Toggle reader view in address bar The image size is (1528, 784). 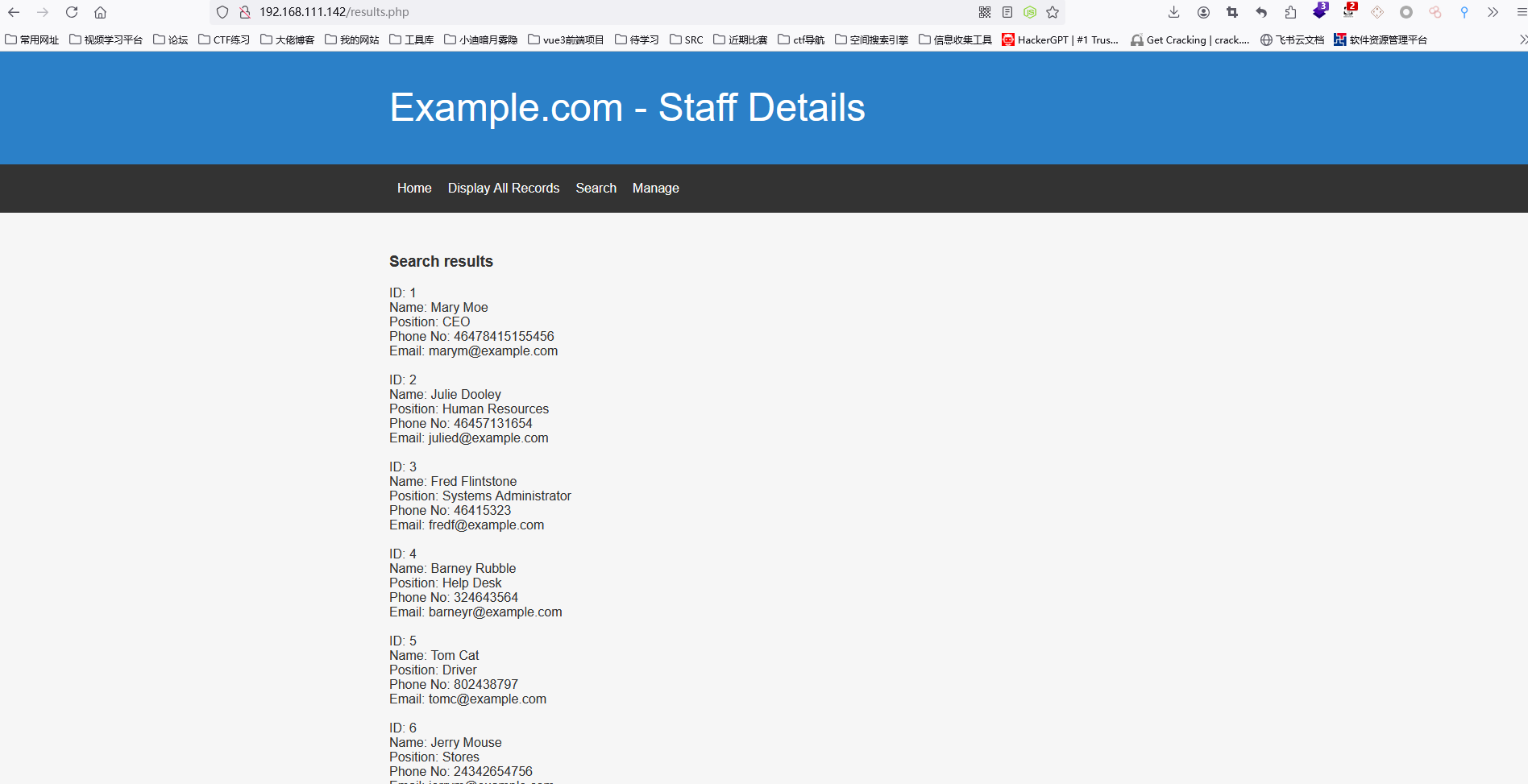click(x=1007, y=12)
